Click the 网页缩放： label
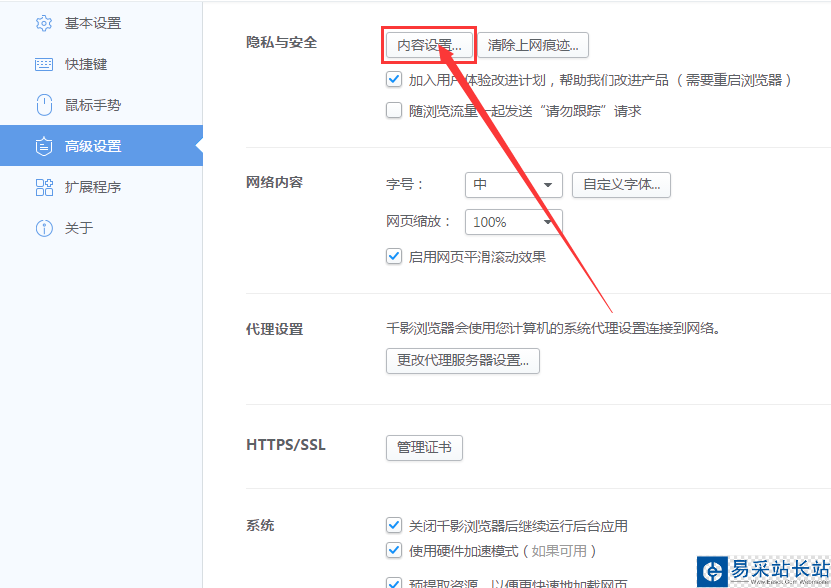Screen dimensions: 831x588 click(418, 222)
